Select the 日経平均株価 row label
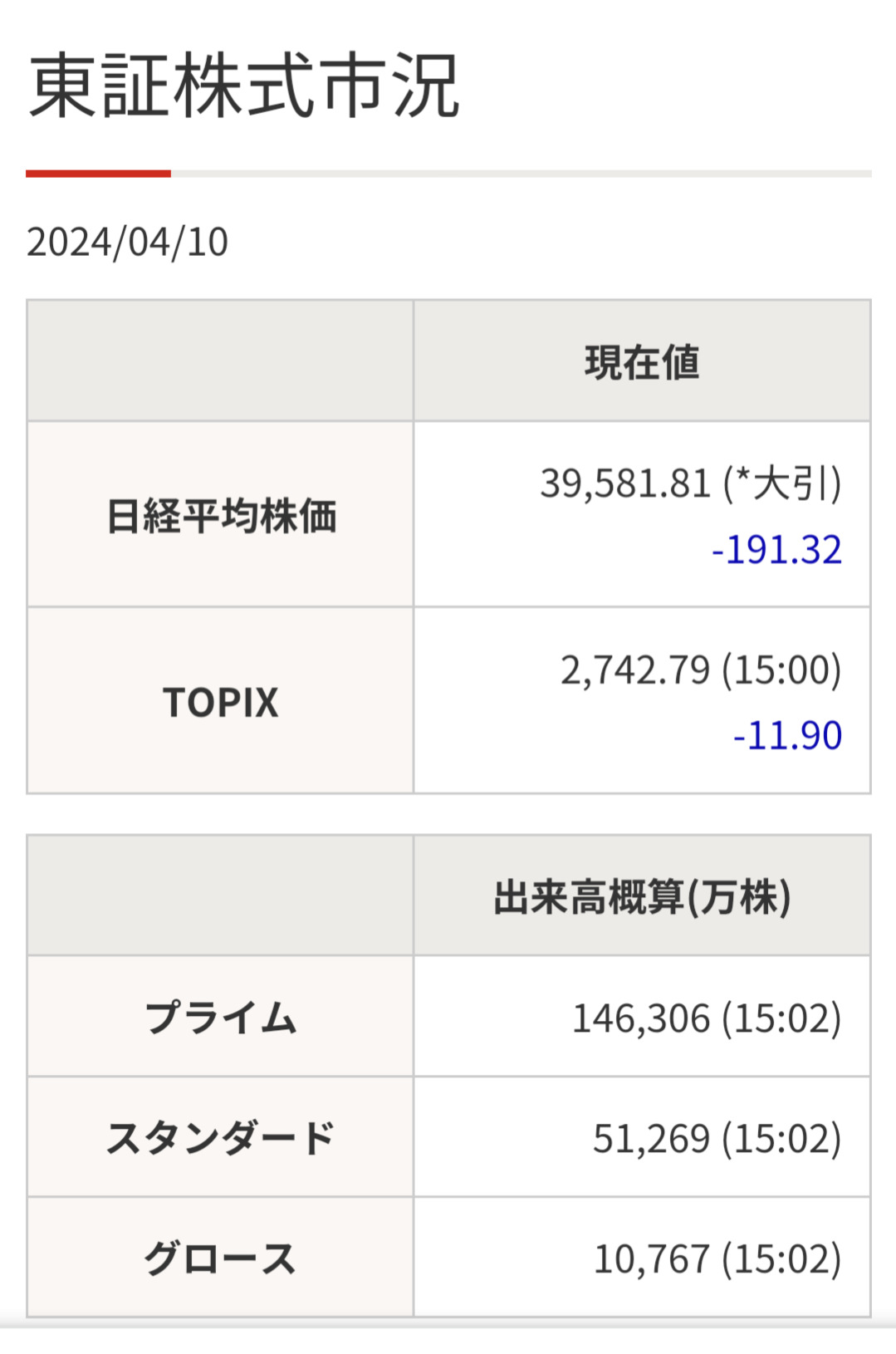896x1354 pixels. [x=221, y=516]
